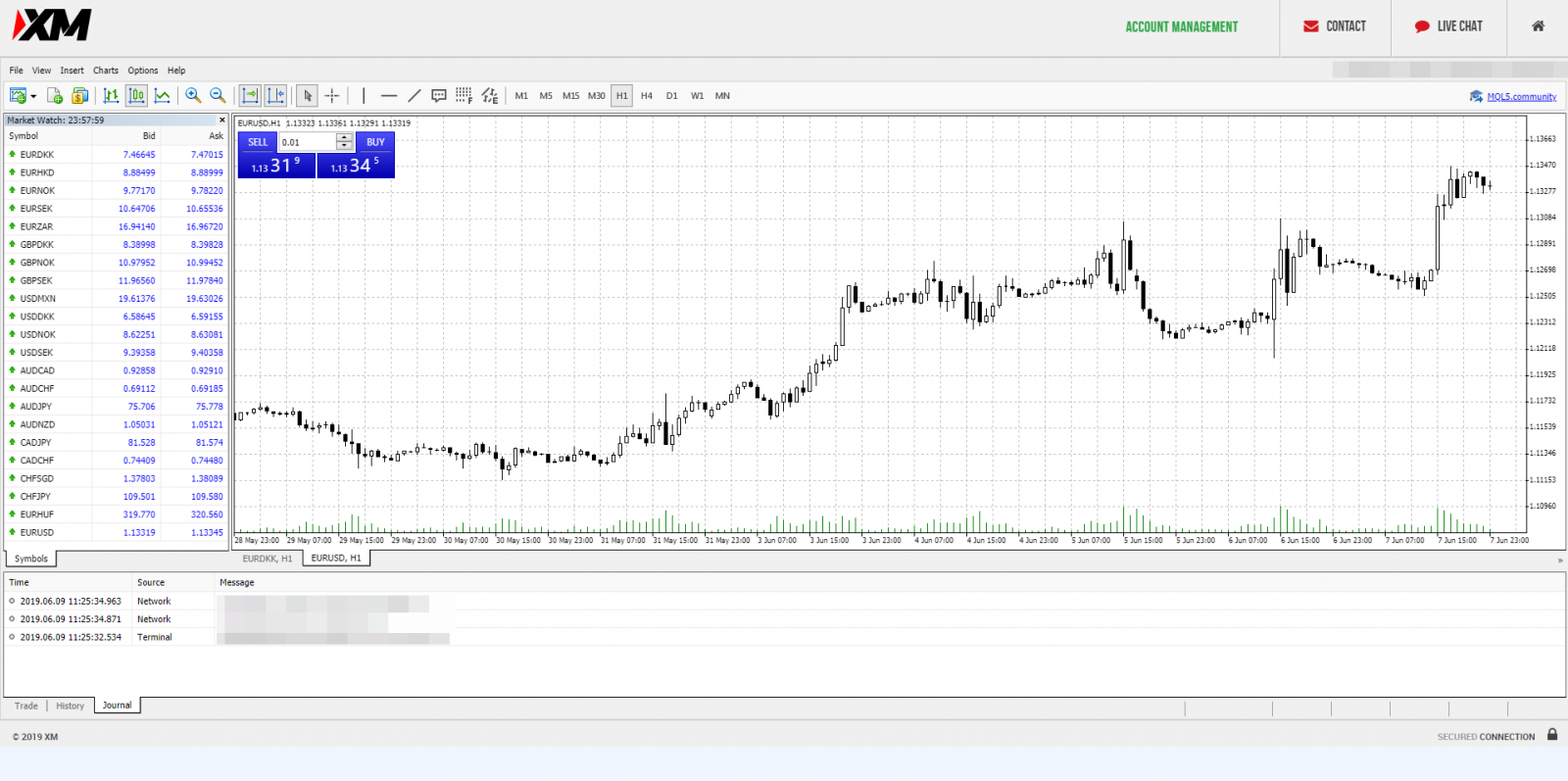Open the File menu

pos(17,71)
